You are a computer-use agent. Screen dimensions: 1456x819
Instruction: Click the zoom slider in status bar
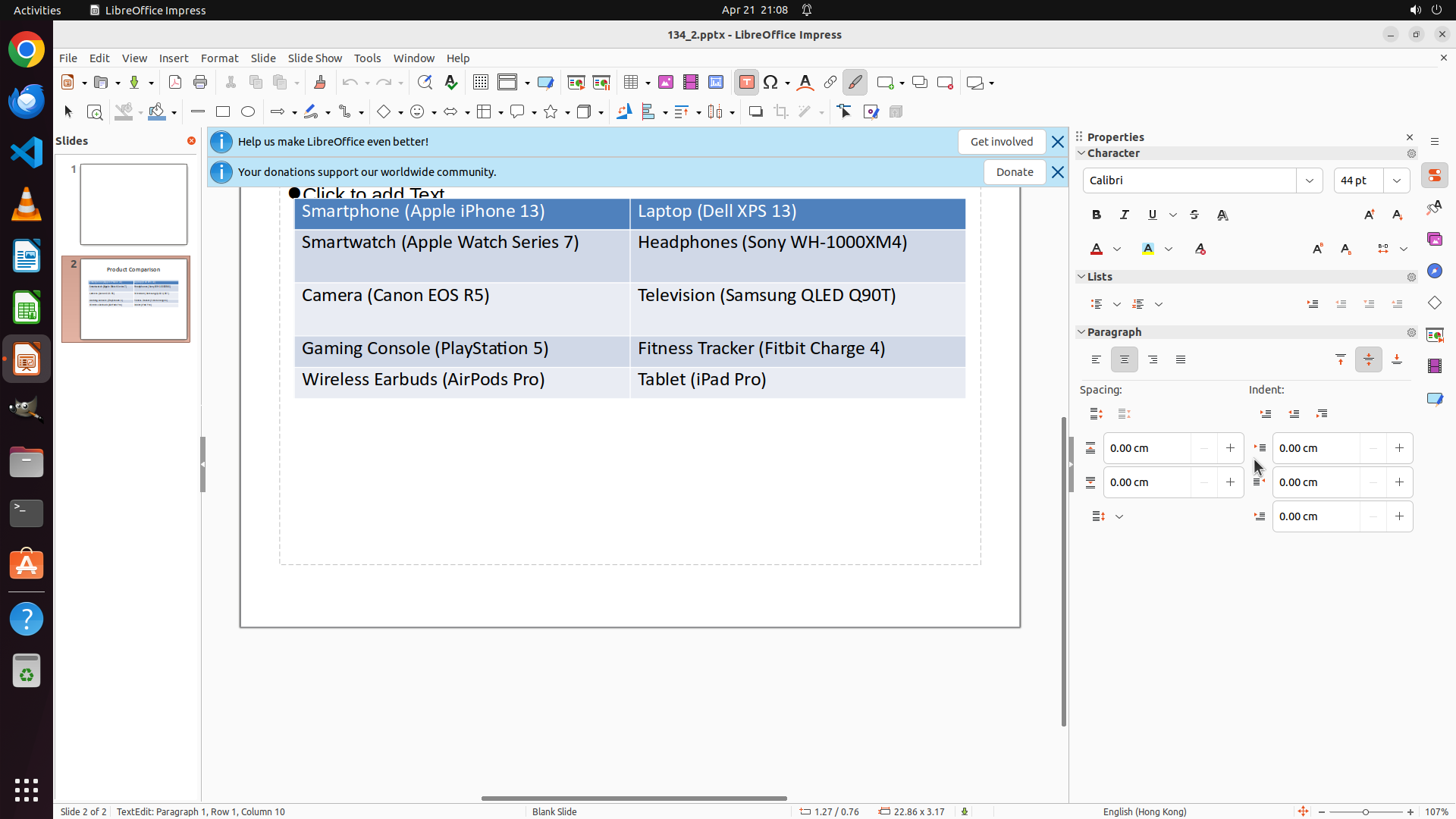[1365, 812]
